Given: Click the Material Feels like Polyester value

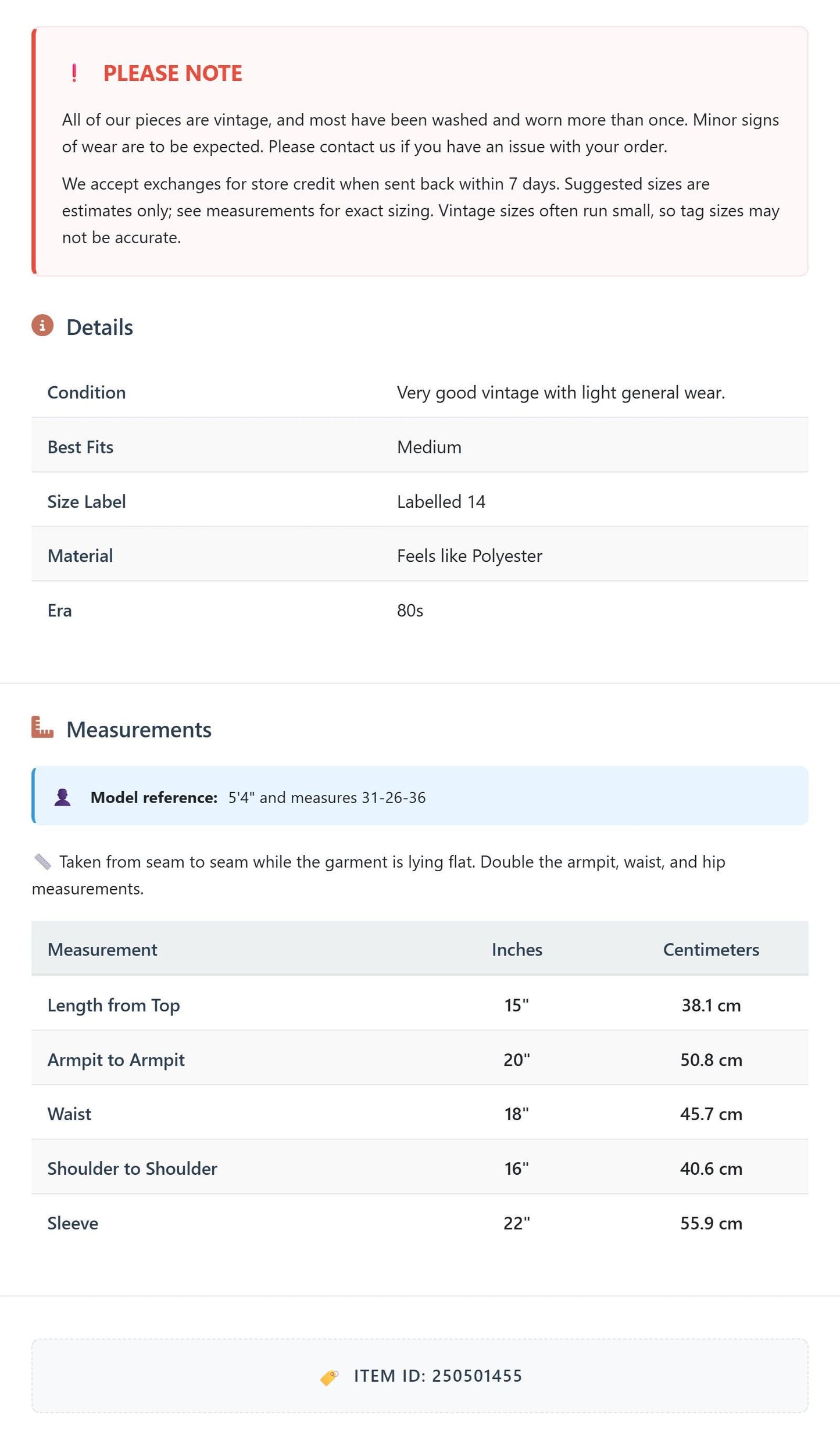Looking at the screenshot, I should [x=470, y=556].
